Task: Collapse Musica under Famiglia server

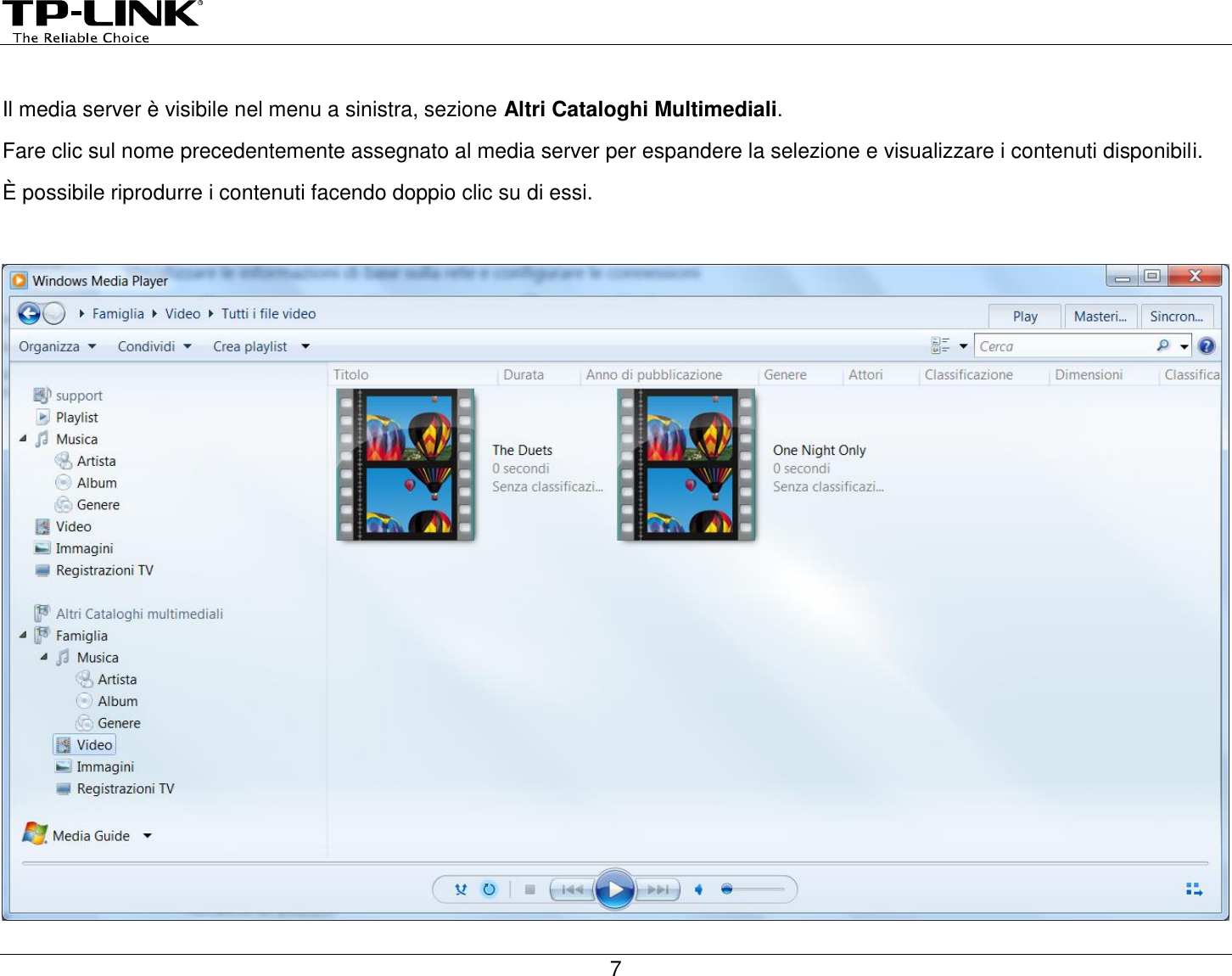Action: [x=43, y=657]
